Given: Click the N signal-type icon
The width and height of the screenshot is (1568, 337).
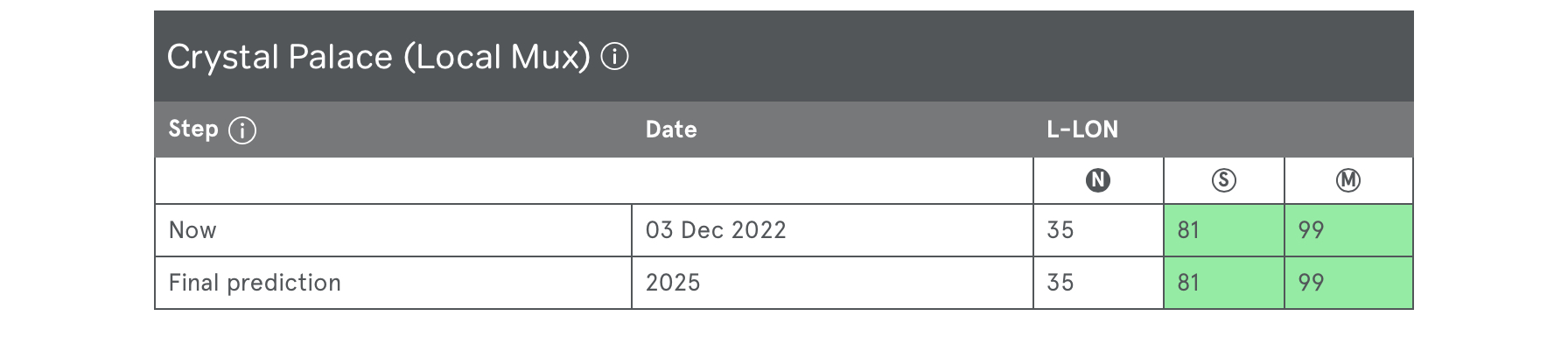Looking at the screenshot, I should (x=1097, y=180).
